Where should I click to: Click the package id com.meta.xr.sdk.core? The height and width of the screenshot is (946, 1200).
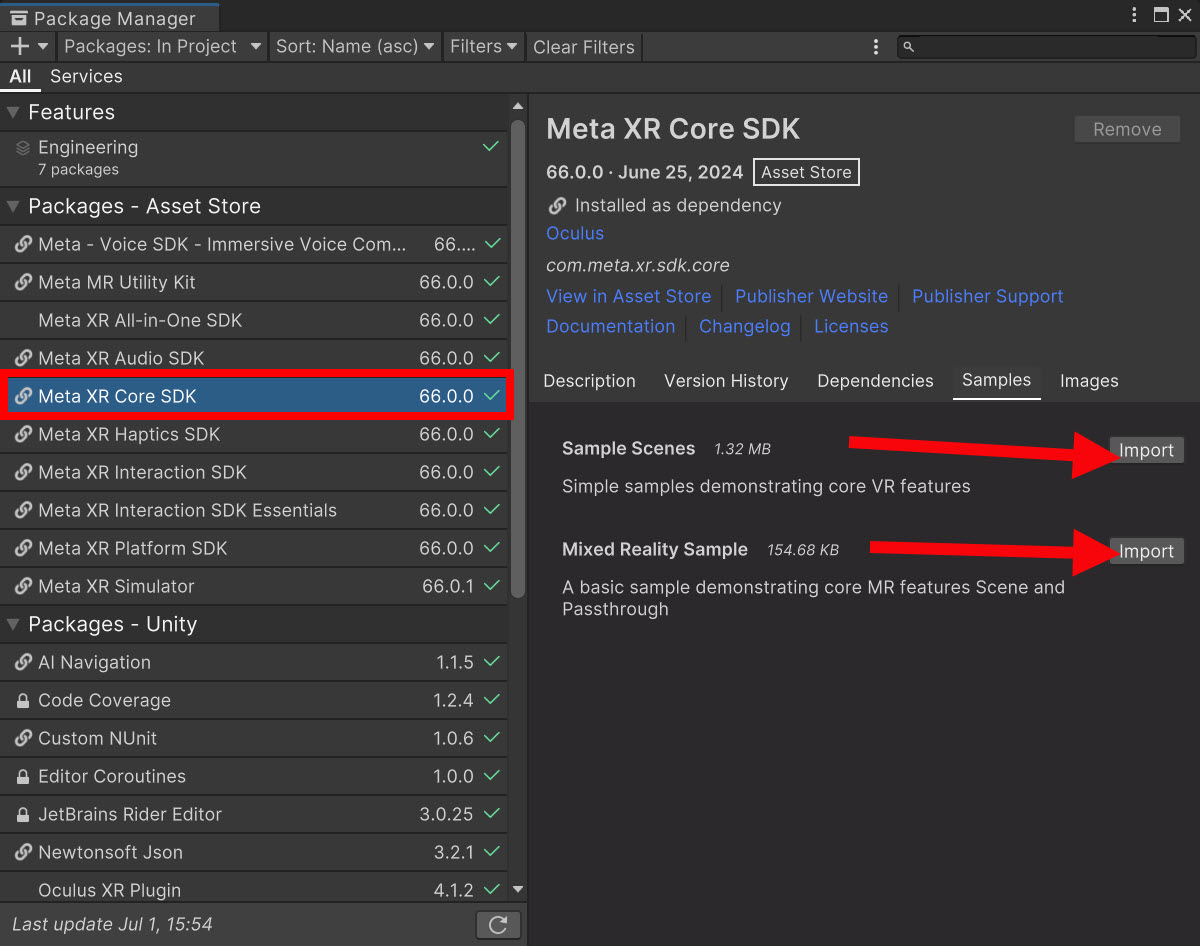pyautogui.click(x=638, y=265)
